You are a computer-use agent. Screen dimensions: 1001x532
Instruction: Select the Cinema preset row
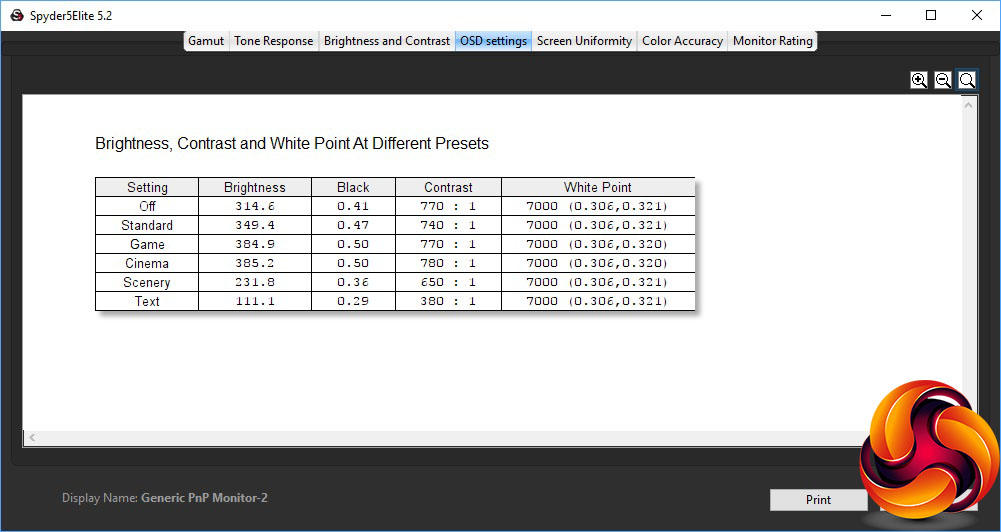[395, 263]
